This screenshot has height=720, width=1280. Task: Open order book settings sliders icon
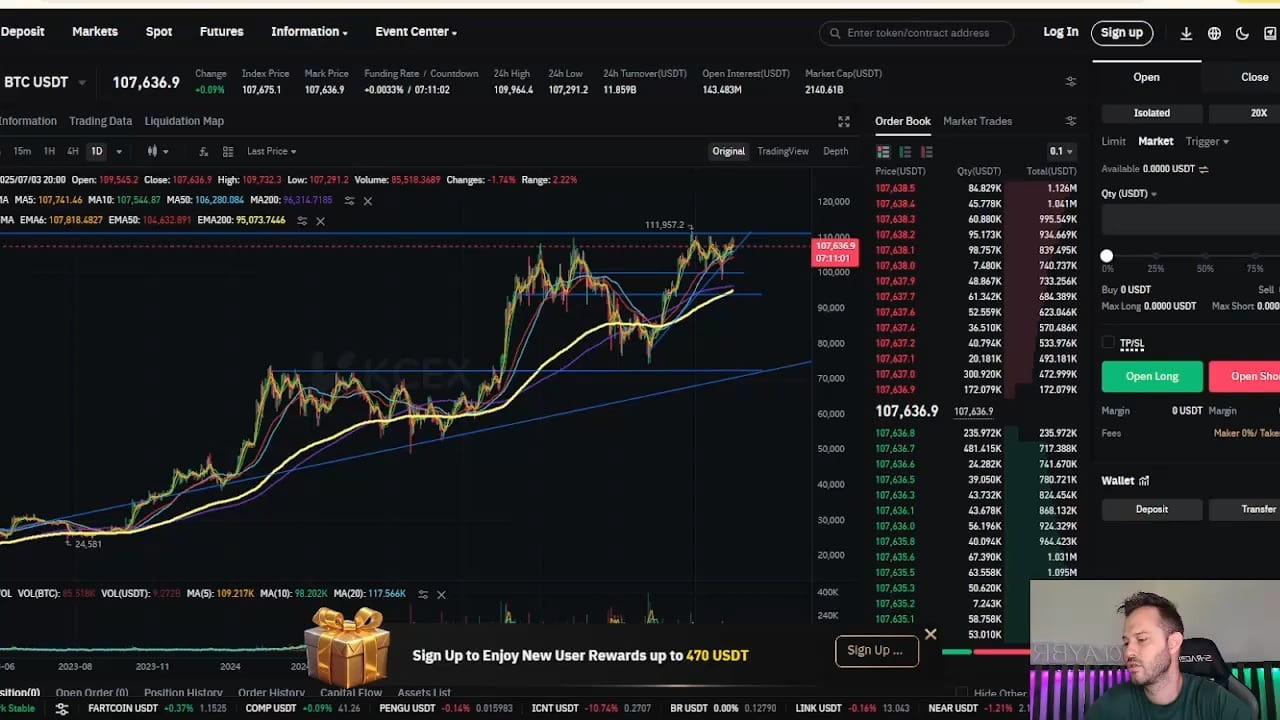tap(1070, 121)
